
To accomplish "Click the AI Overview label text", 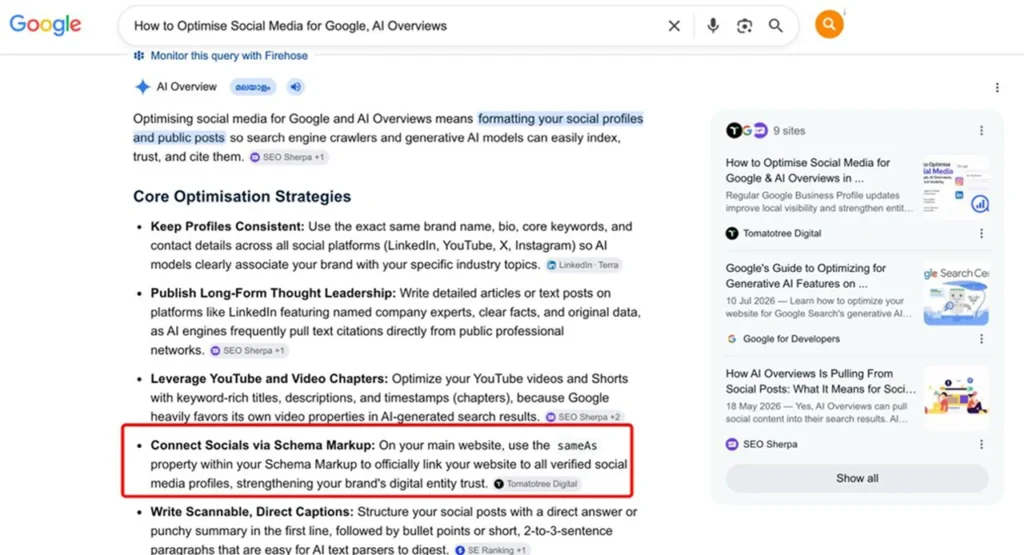I will pyautogui.click(x=186, y=87).
